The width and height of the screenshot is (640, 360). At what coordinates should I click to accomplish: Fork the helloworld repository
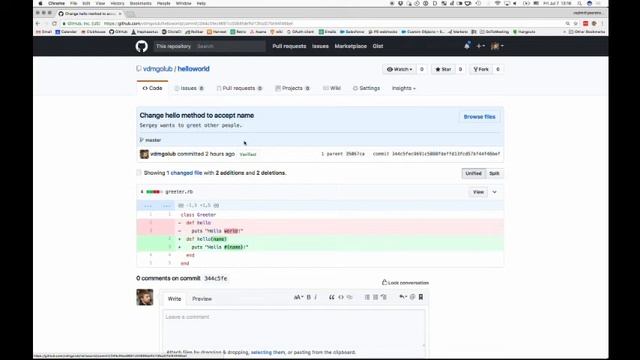pyautogui.click(x=480, y=69)
